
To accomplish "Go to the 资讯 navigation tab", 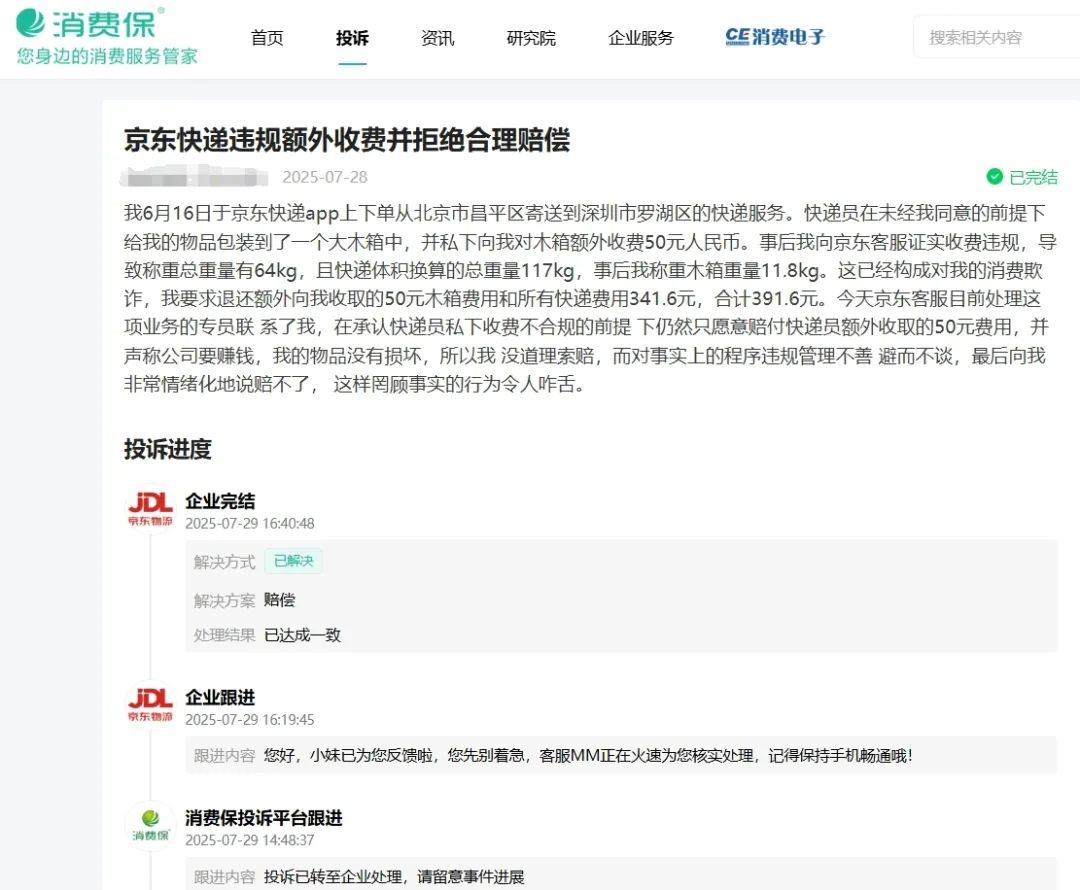I will coord(438,38).
